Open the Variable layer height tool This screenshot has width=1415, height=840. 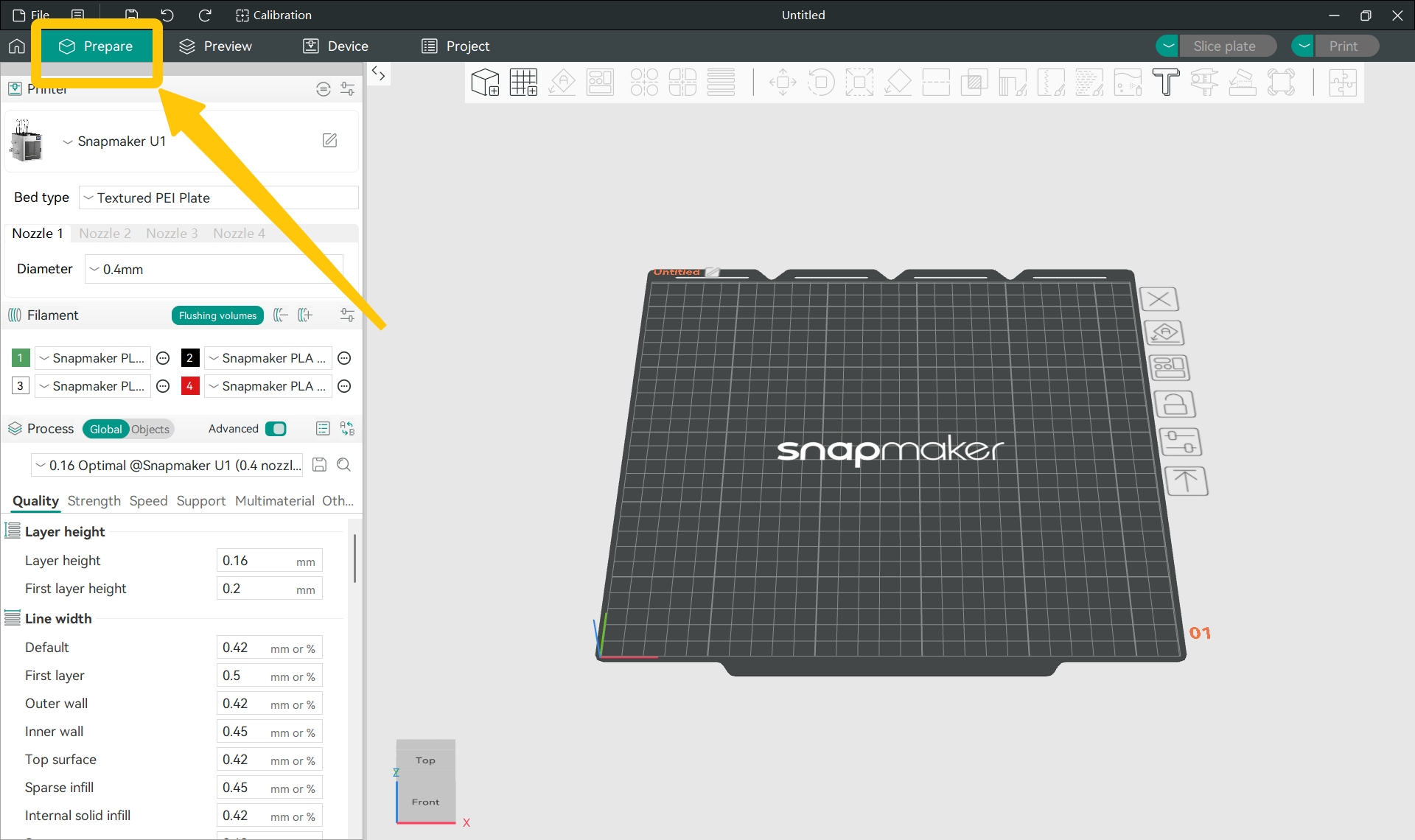tap(721, 83)
